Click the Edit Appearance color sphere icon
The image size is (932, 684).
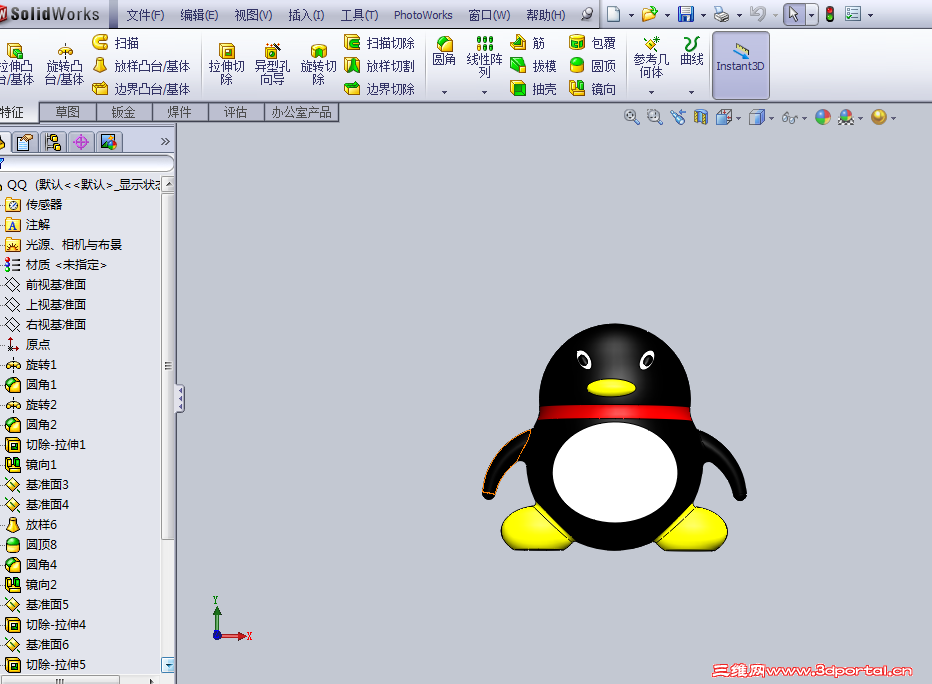pyautogui.click(x=823, y=117)
